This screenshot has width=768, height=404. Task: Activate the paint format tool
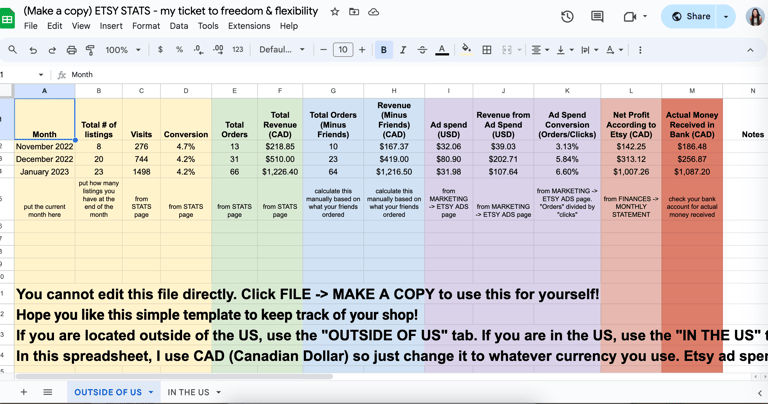90,50
